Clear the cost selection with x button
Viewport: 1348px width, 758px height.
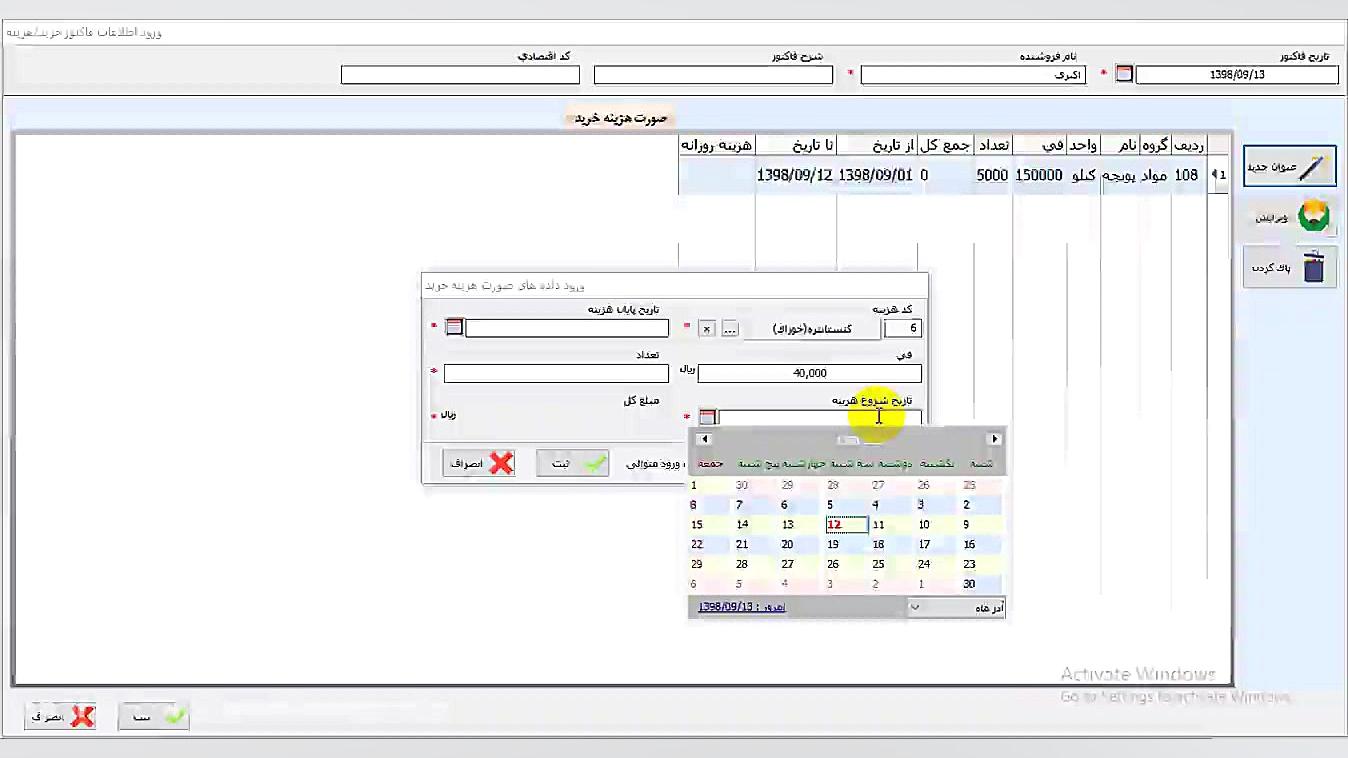pyautogui.click(x=707, y=328)
